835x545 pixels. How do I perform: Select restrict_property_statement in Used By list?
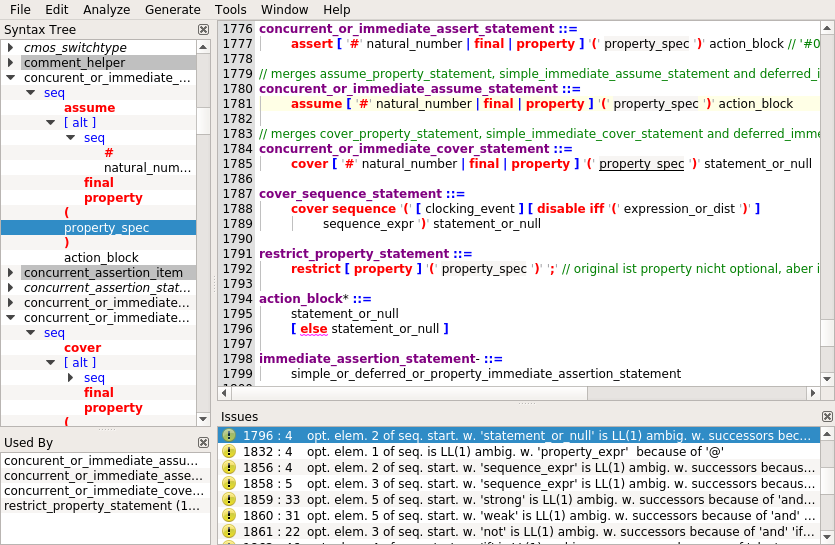101,506
